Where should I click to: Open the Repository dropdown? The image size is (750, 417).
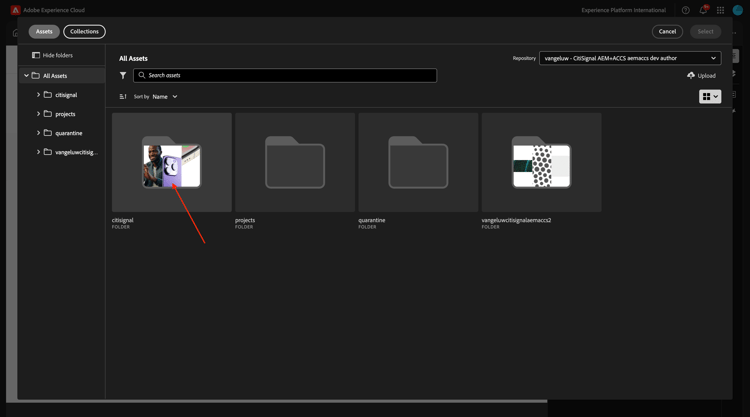tap(630, 58)
